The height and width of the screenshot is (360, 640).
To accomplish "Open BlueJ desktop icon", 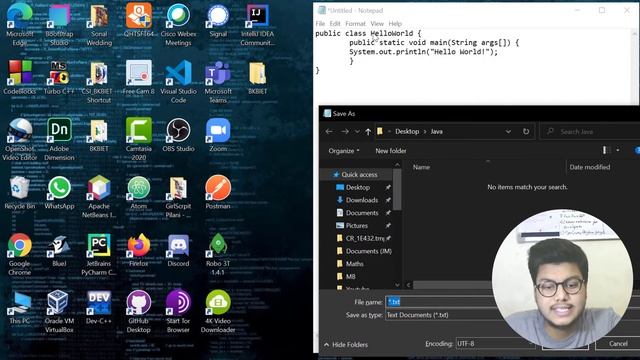I will tap(59, 250).
